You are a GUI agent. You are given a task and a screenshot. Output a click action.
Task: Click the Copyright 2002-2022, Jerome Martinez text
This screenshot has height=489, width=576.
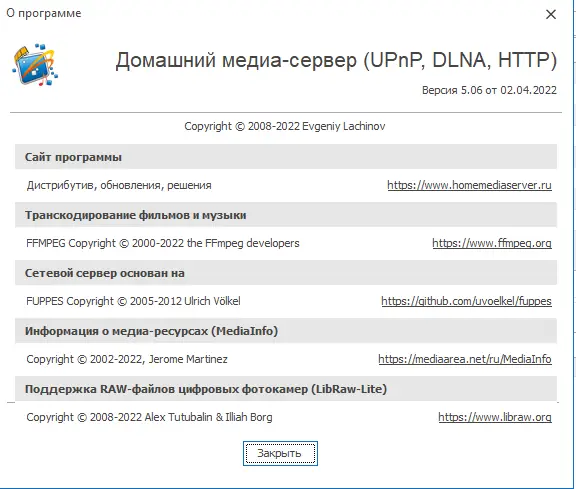point(127,359)
